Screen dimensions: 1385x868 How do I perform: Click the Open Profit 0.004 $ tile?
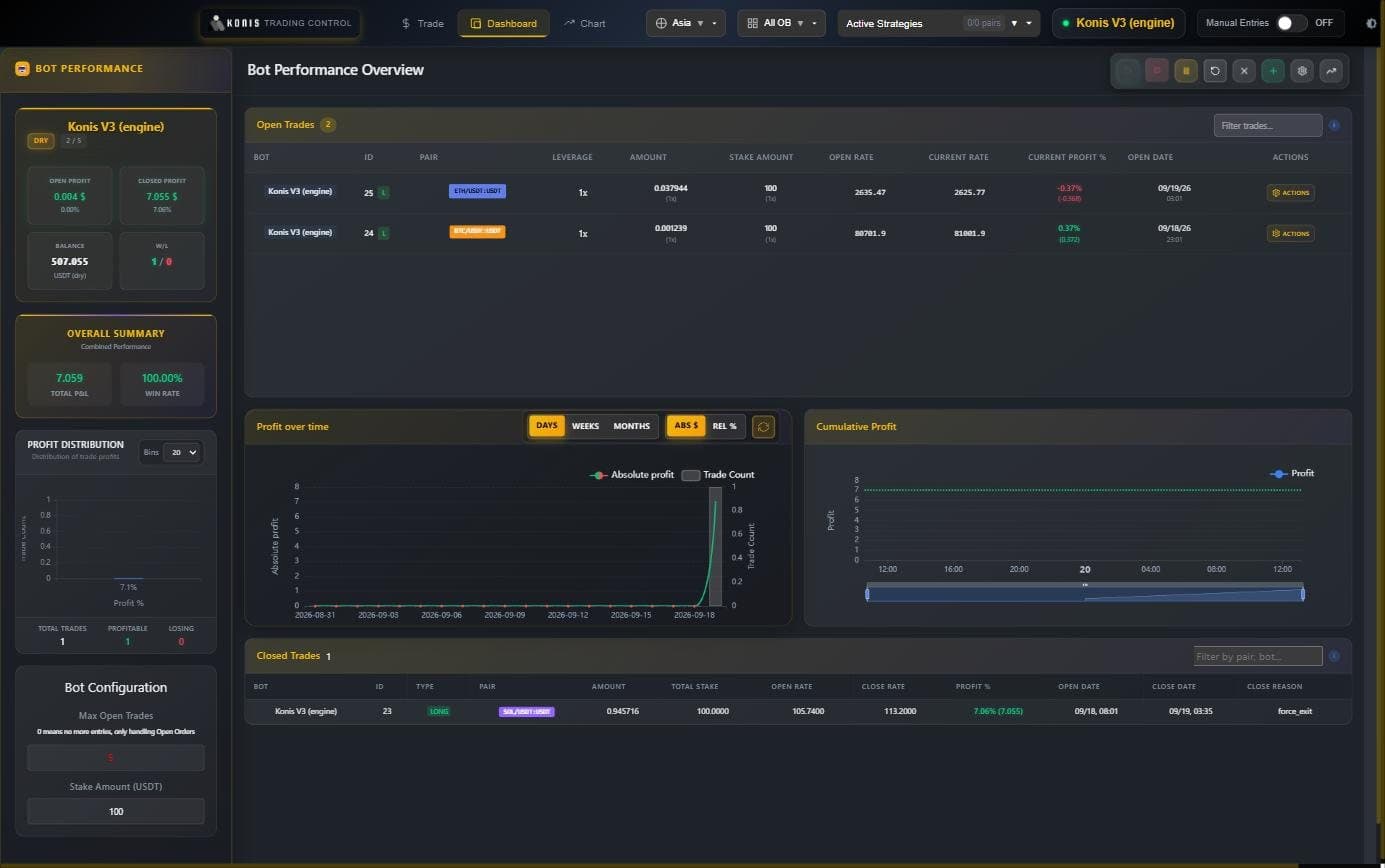pyautogui.click(x=69, y=195)
